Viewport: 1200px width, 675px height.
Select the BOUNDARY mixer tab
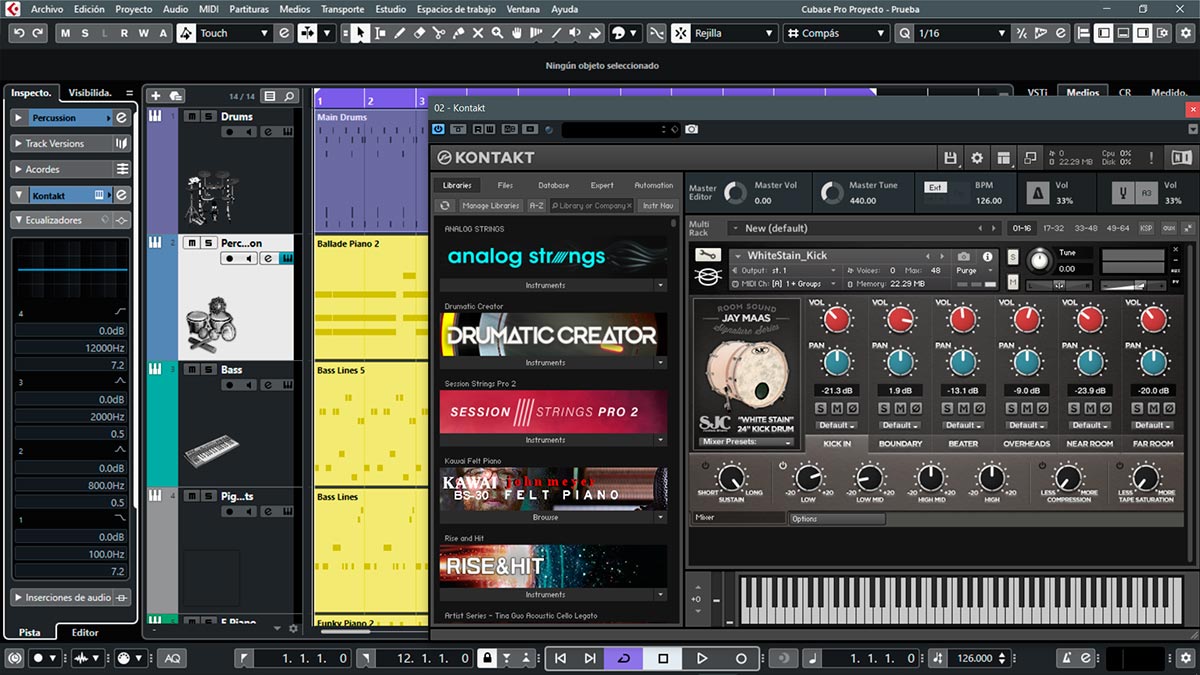[x=900, y=443]
